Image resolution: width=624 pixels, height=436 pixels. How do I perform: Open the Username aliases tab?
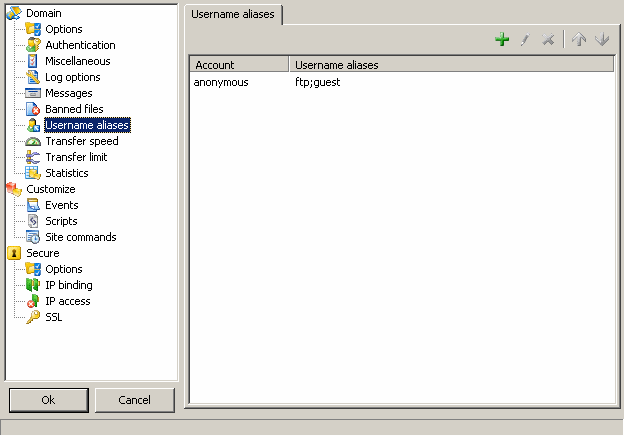click(233, 14)
